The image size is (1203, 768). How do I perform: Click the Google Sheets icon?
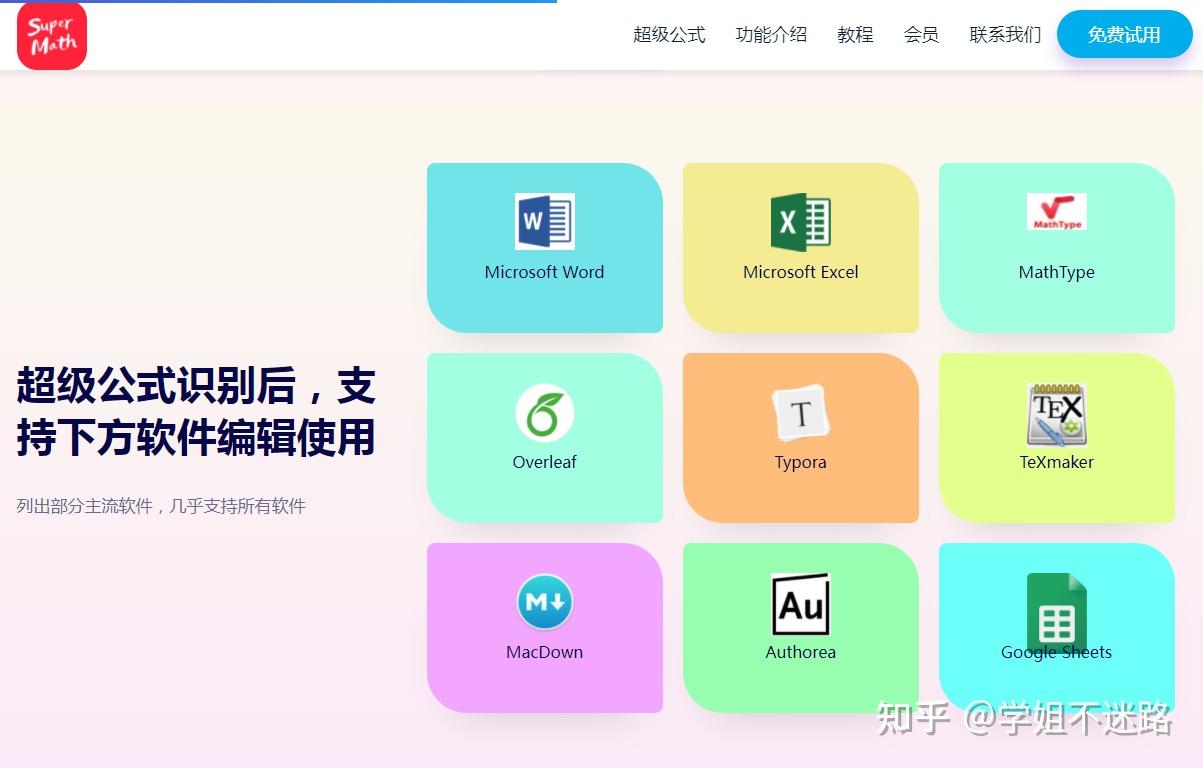1056,614
